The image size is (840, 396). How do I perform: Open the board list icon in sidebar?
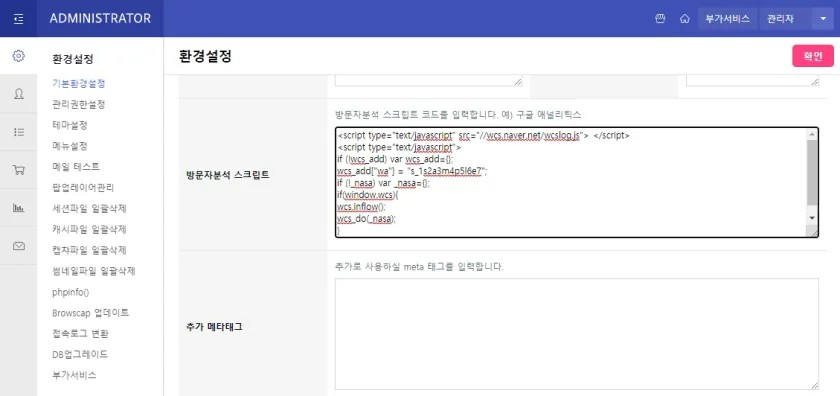pyautogui.click(x=18, y=132)
